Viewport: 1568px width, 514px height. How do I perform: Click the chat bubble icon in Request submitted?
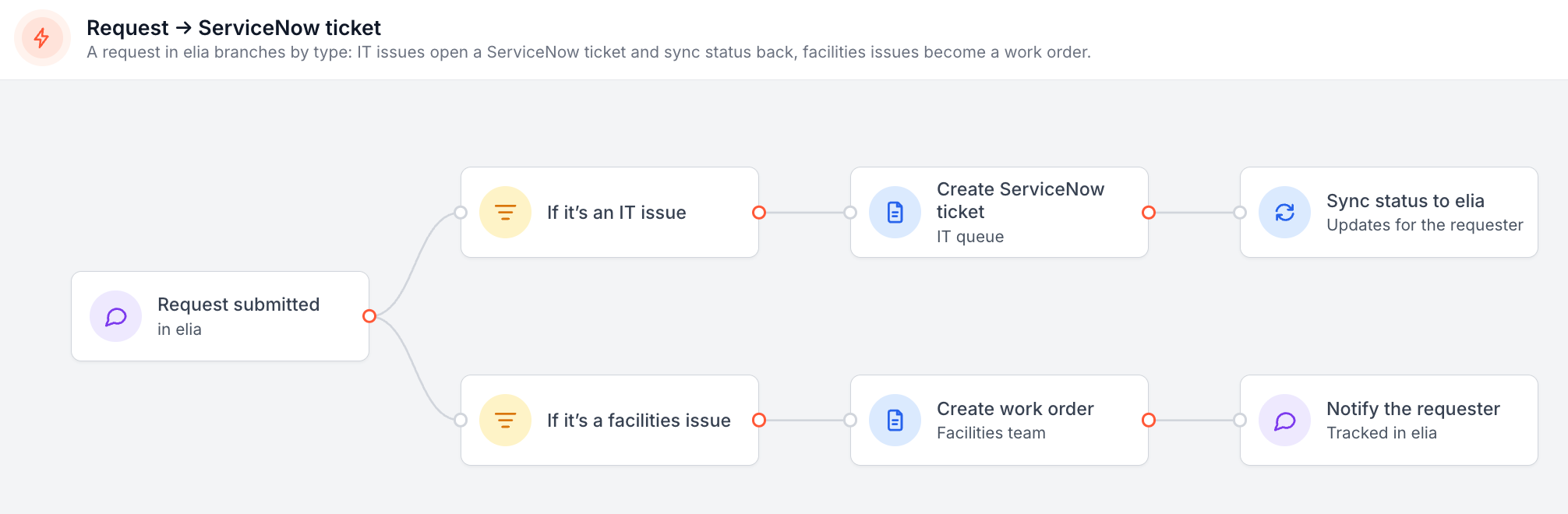pyautogui.click(x=116, y=316)
